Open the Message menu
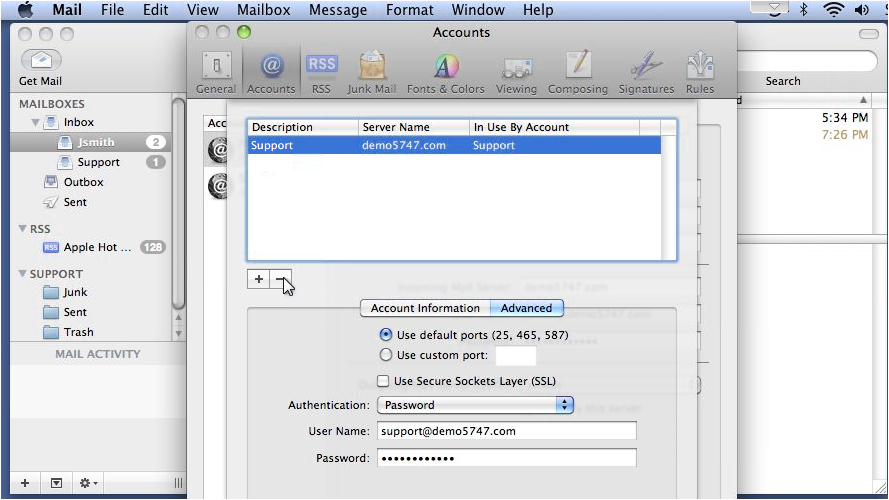This screenshot has width=889, height=500. pyautogui.click(x=338, y=10)
